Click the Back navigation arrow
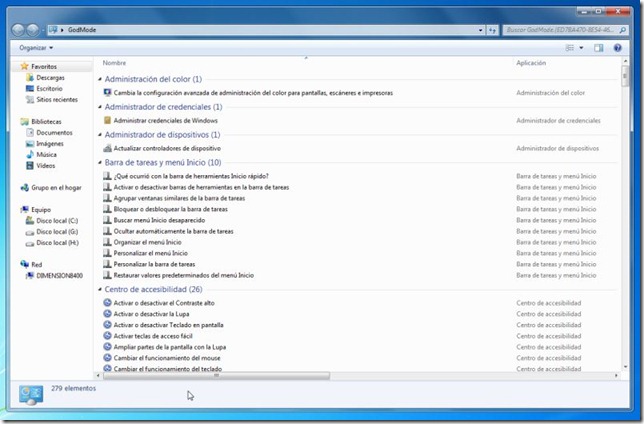This screenshot has height=424, width=644. 18,30
